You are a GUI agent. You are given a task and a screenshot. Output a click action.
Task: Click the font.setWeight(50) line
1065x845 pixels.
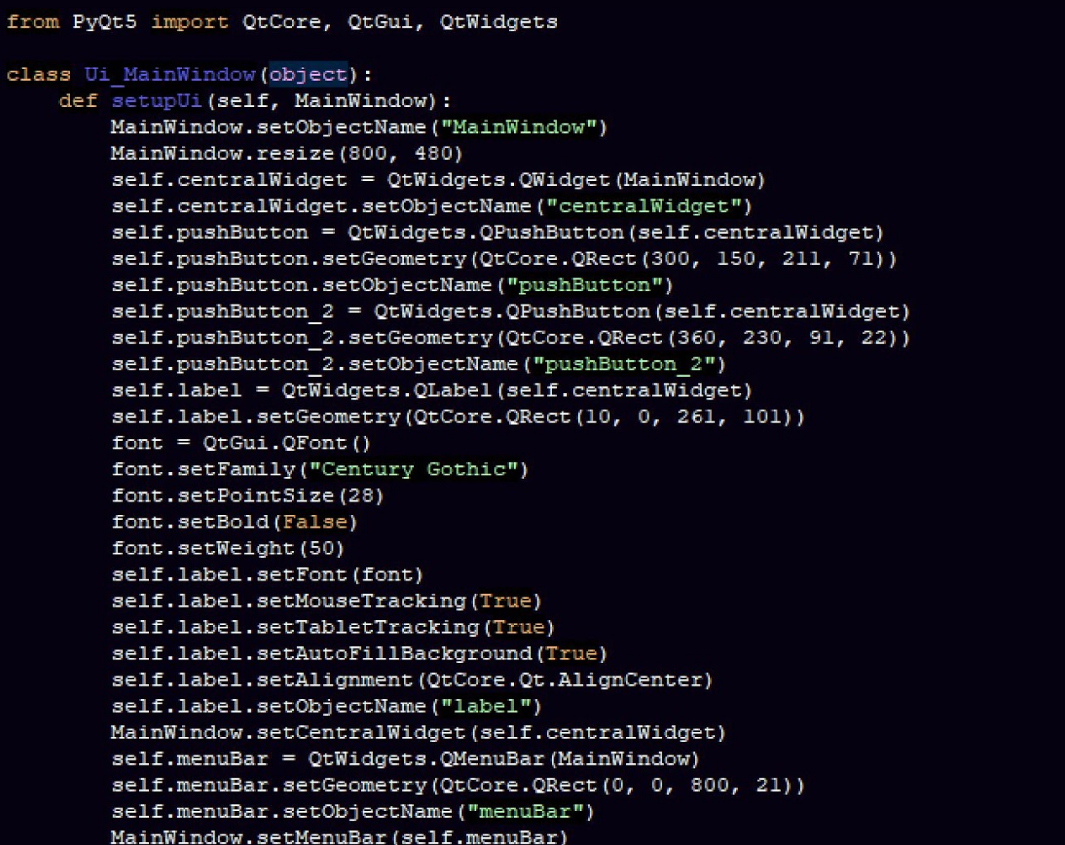pos(228,548)
